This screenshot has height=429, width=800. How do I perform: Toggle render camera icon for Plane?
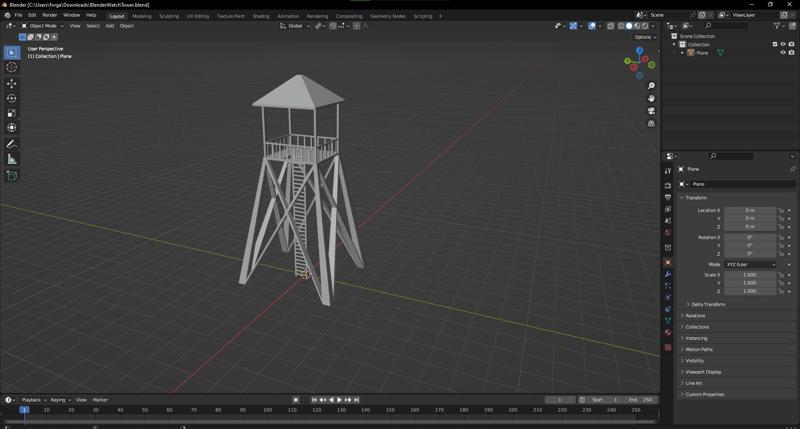coord(791,53)
